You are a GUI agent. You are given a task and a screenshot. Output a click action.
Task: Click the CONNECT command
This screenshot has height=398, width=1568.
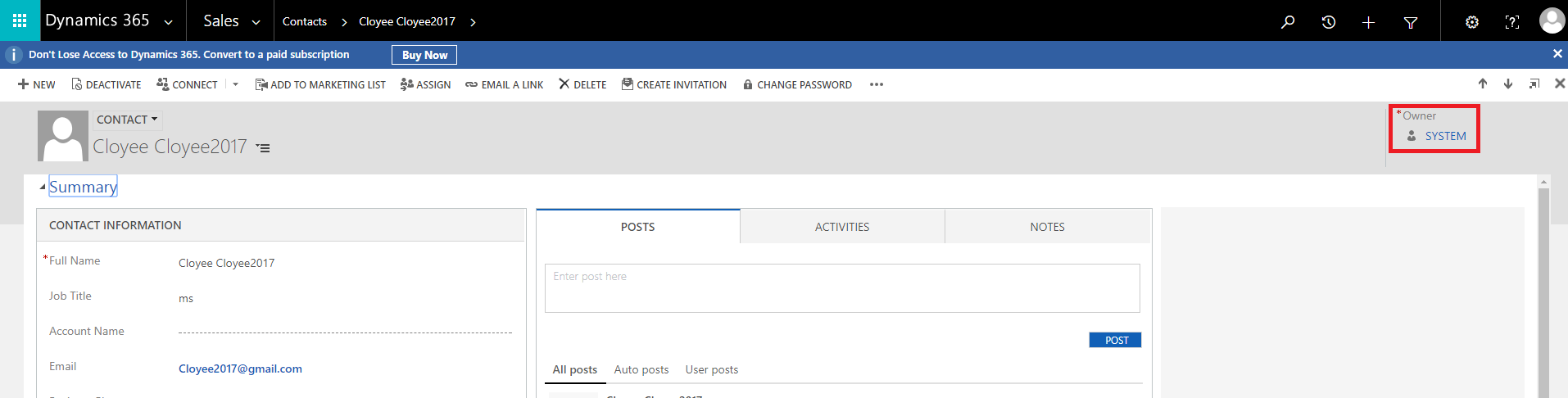[x=187, y=84]
